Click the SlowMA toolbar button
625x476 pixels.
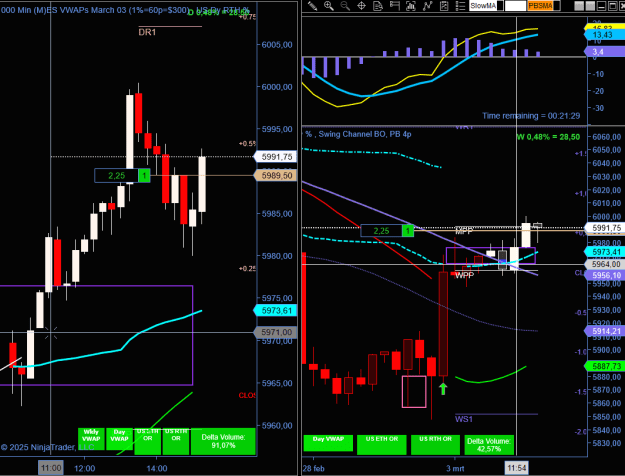coord(483,6)
